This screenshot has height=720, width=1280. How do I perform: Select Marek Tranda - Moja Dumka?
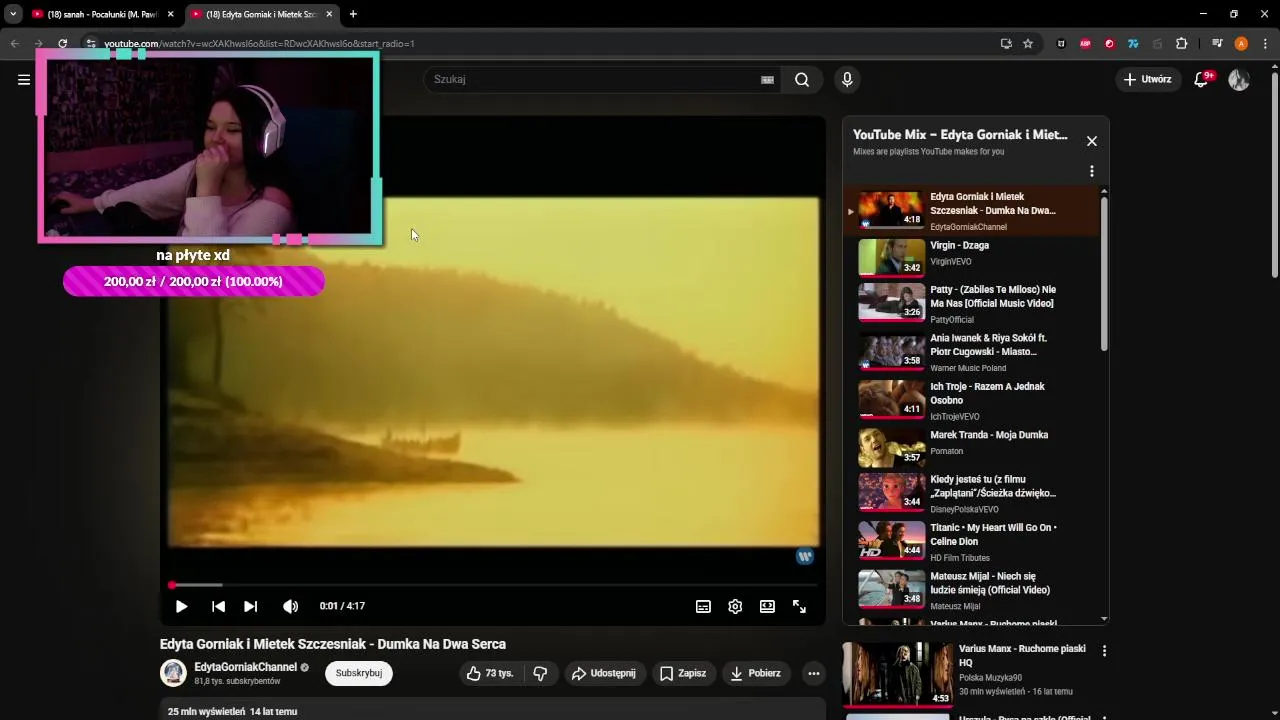point(971,448)
